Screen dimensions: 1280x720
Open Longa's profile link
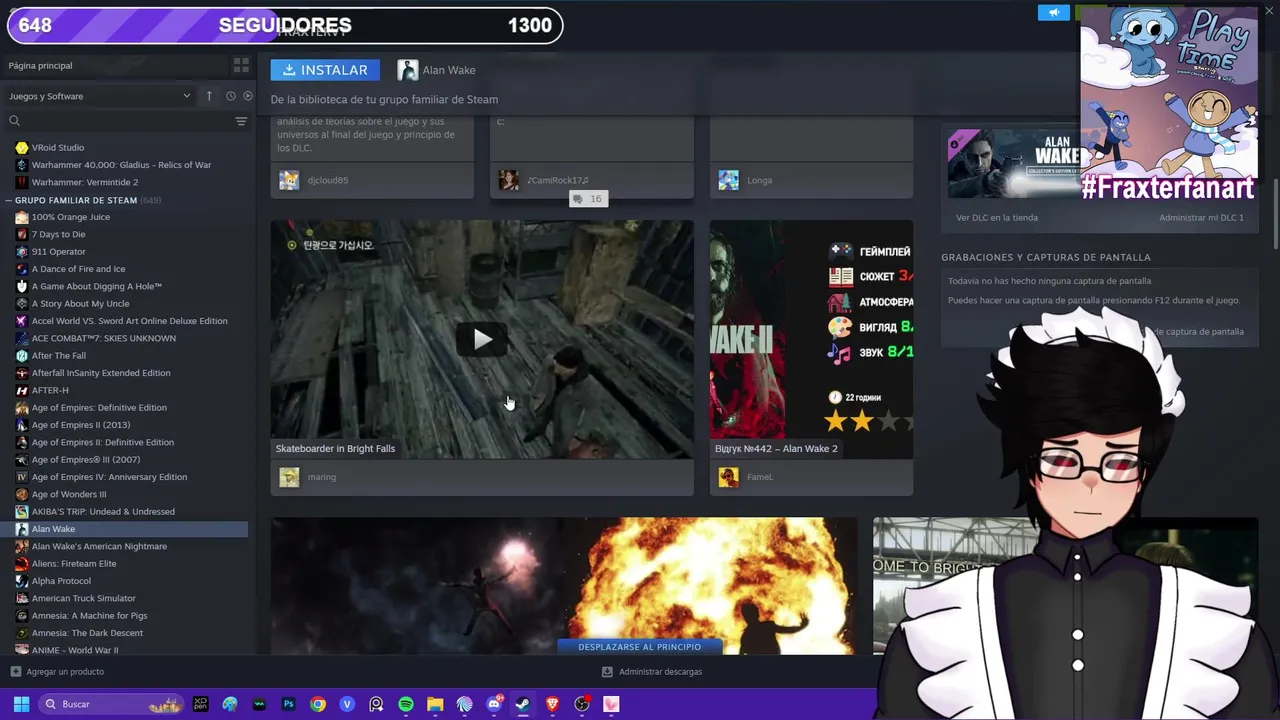759,180
